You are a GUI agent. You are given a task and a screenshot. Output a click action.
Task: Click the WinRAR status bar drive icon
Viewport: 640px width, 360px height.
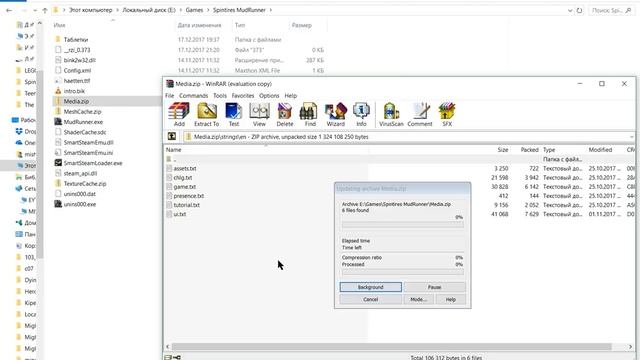tap(168, 357)
